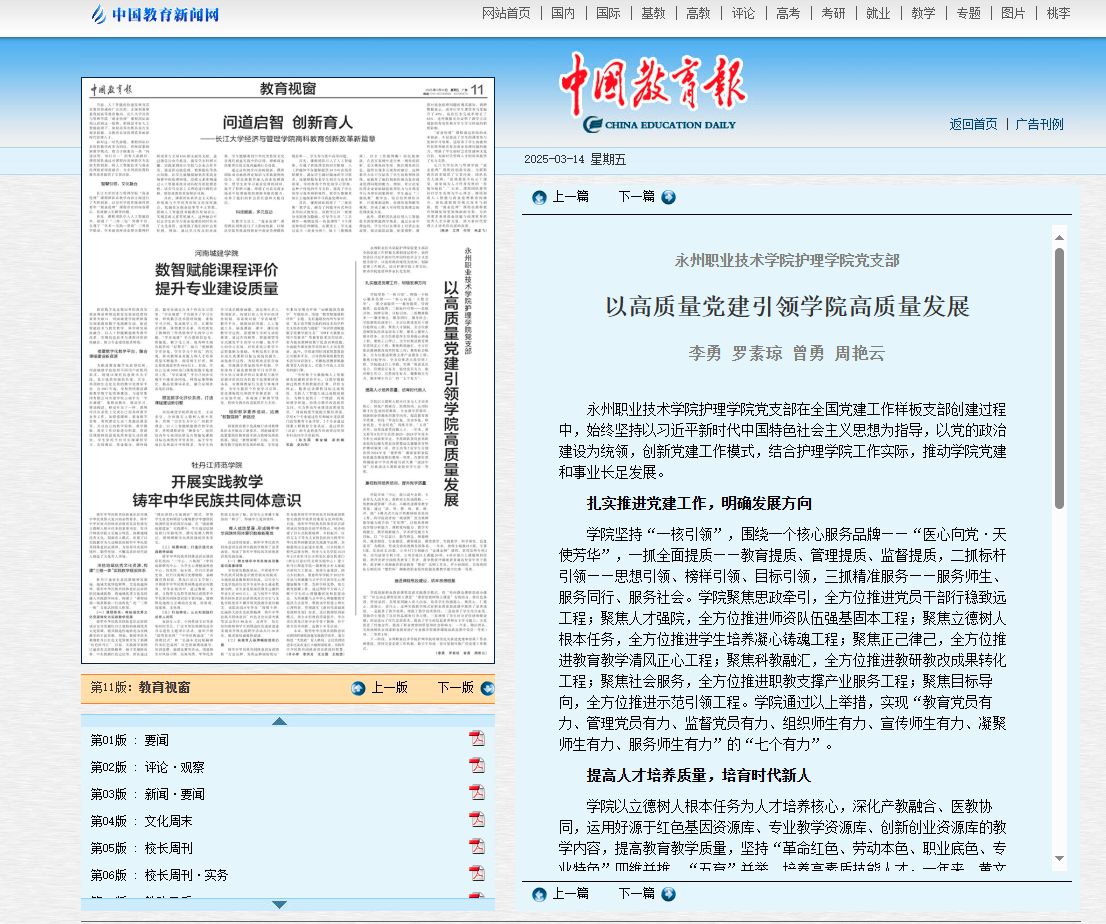Open the 广告刊例 page
The width and height of the screenshot is (1106, 924).
(1037, 124)
